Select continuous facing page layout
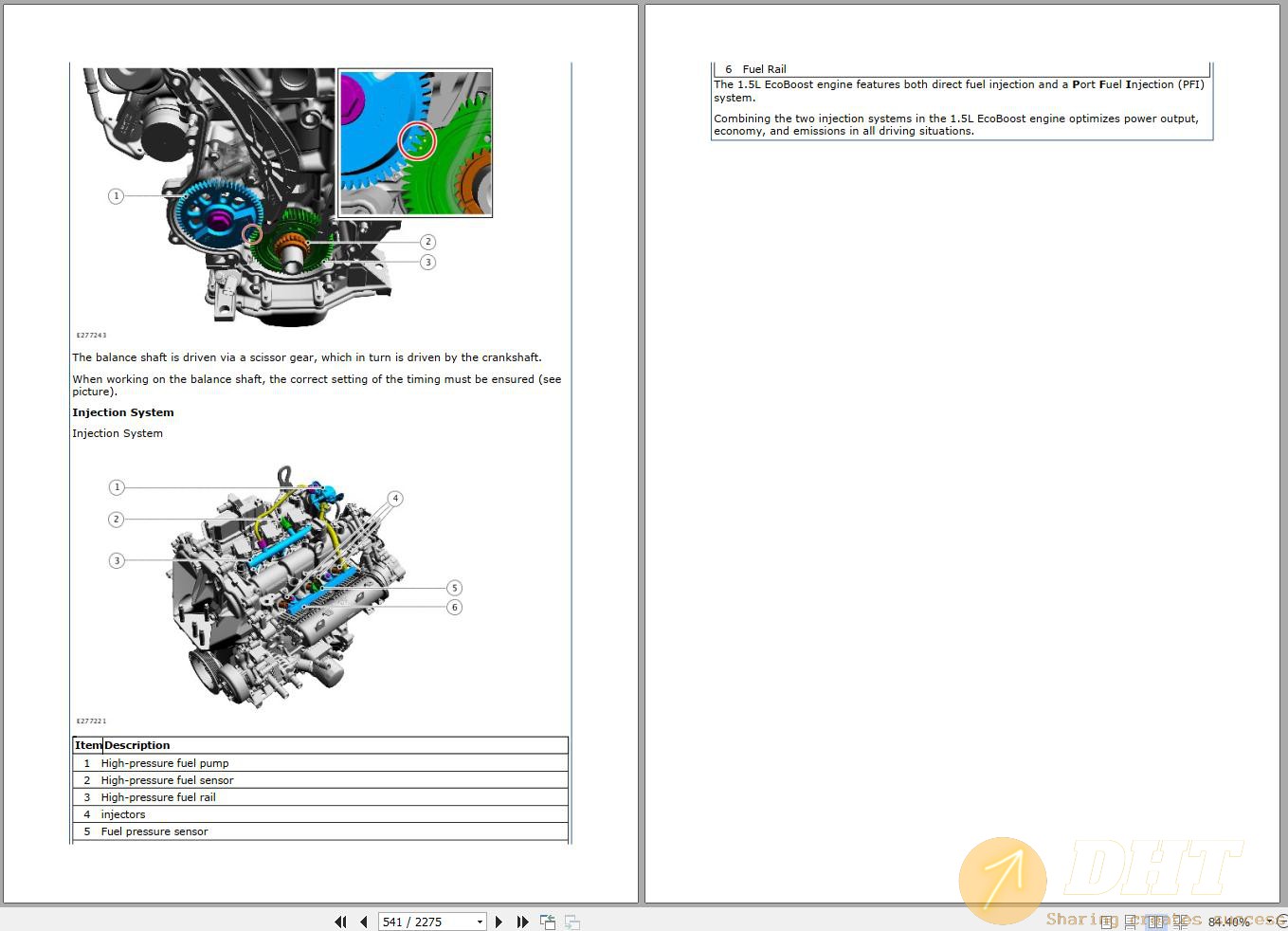This screenshot has height=931, width=1288. pos(1181,922)
